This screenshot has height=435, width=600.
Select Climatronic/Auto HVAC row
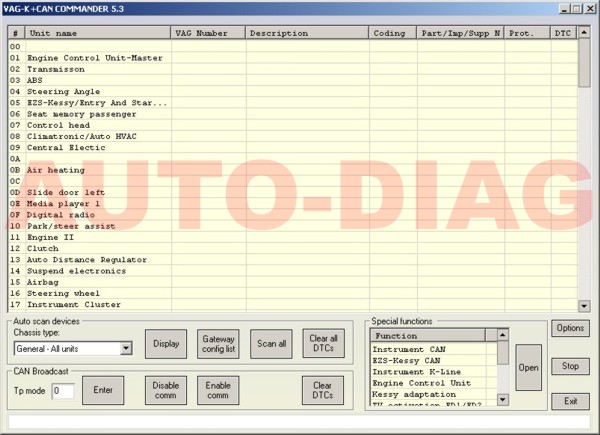(x=293, y=136)
